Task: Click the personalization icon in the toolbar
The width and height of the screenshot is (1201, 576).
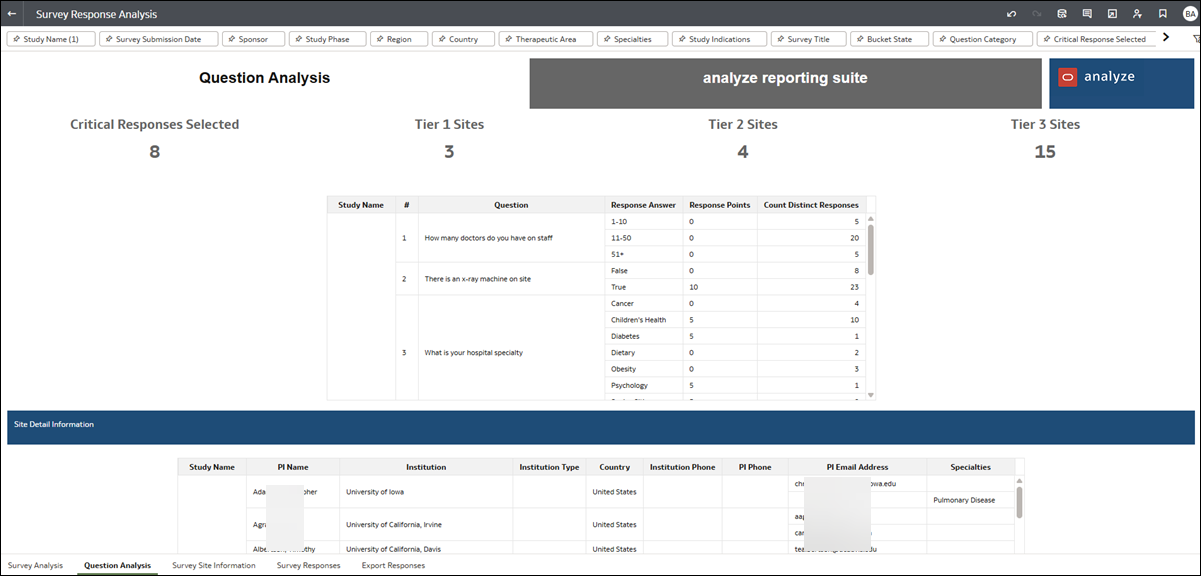Action: [x=1138, y=14]
